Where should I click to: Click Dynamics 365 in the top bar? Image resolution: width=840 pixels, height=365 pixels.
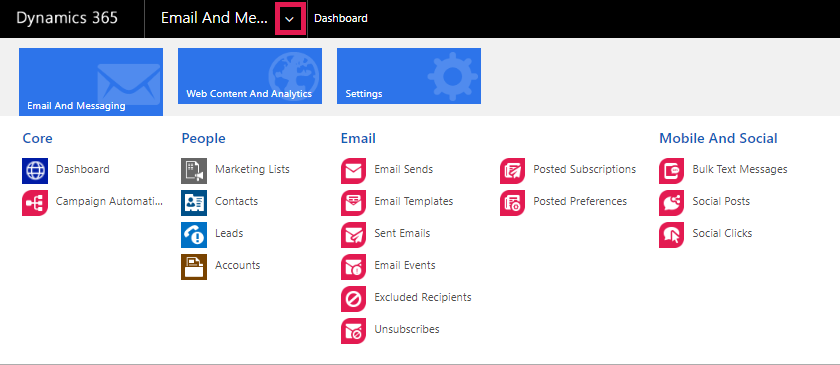click(67, 18)
